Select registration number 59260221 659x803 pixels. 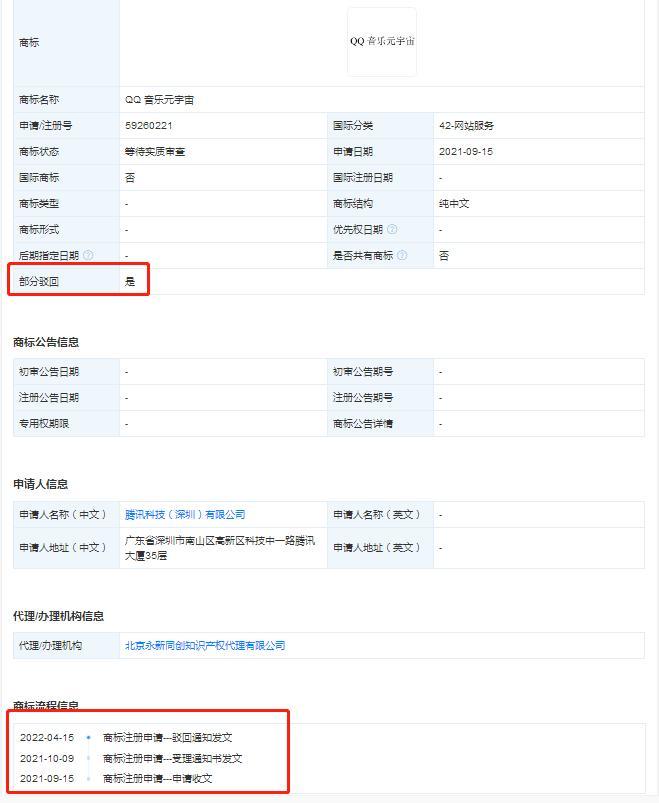pyautogui.click(x=148, y=125)
